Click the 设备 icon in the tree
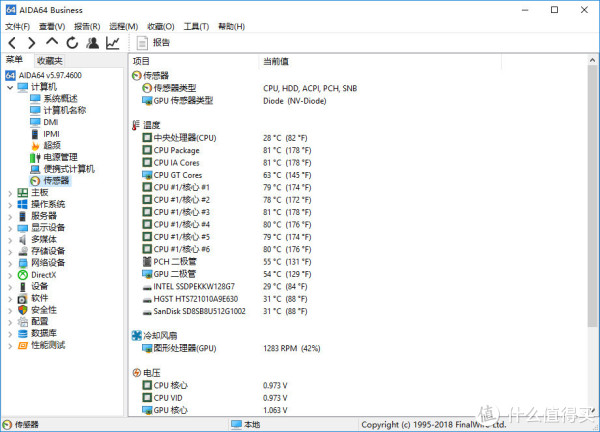The image size is (600, 432). [x=23, y=287]
